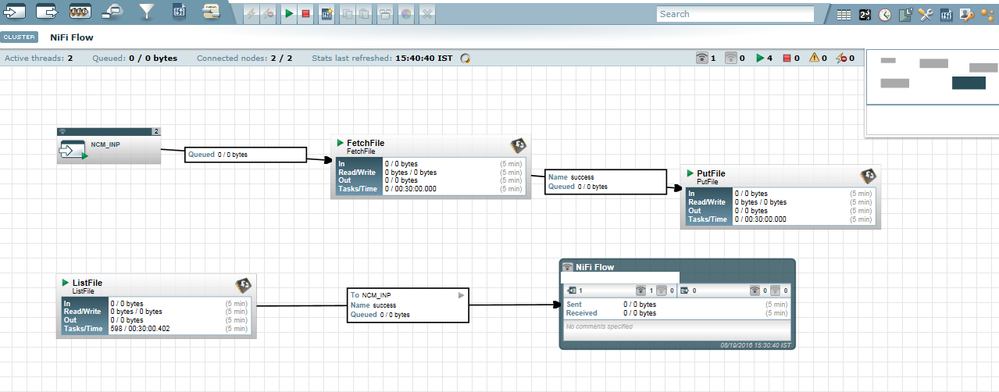
Task: Select connection labeled To NCM_INP
Action: 408,305
